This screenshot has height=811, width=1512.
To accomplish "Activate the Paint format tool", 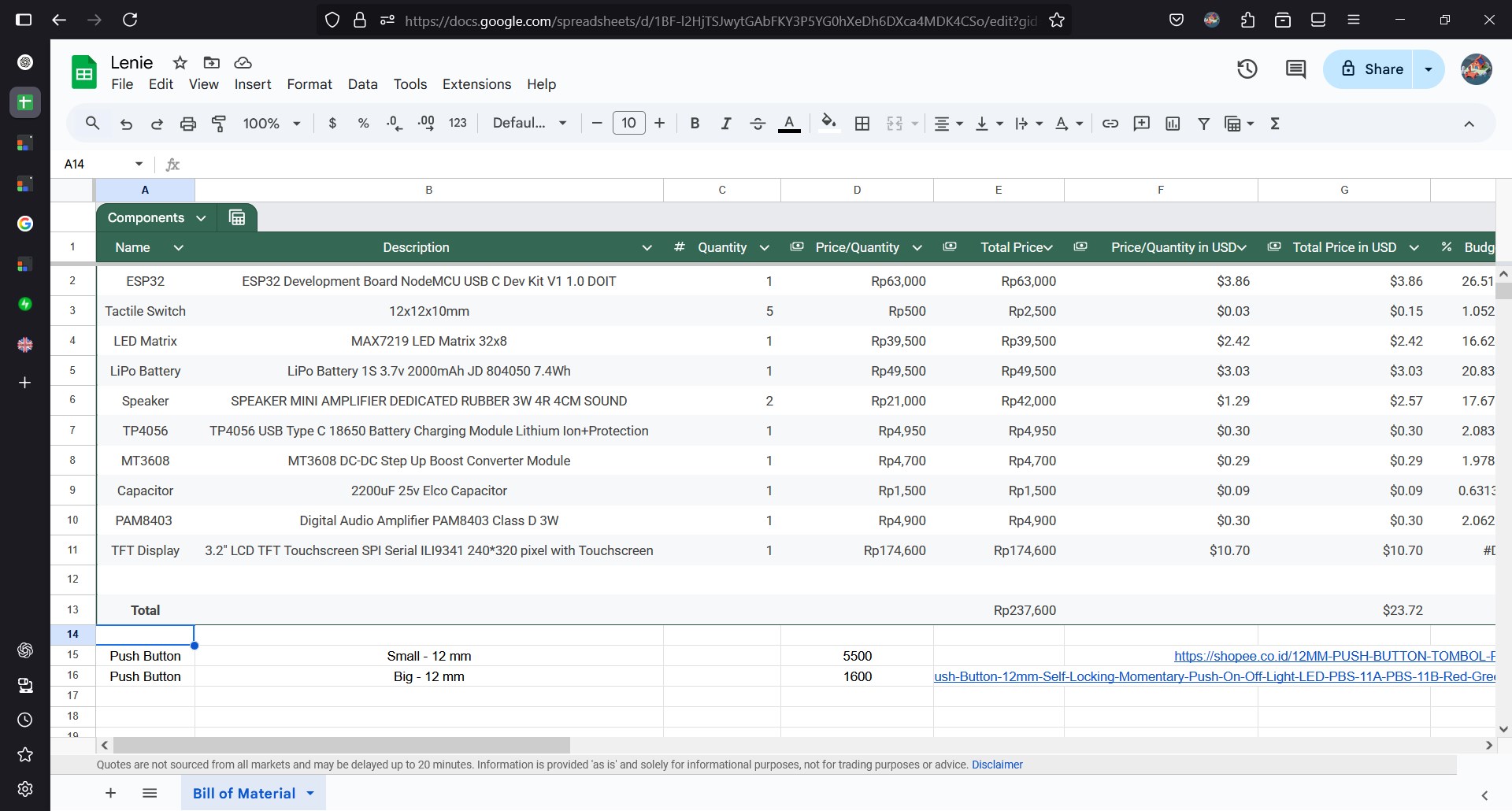I will click(219, 124).
